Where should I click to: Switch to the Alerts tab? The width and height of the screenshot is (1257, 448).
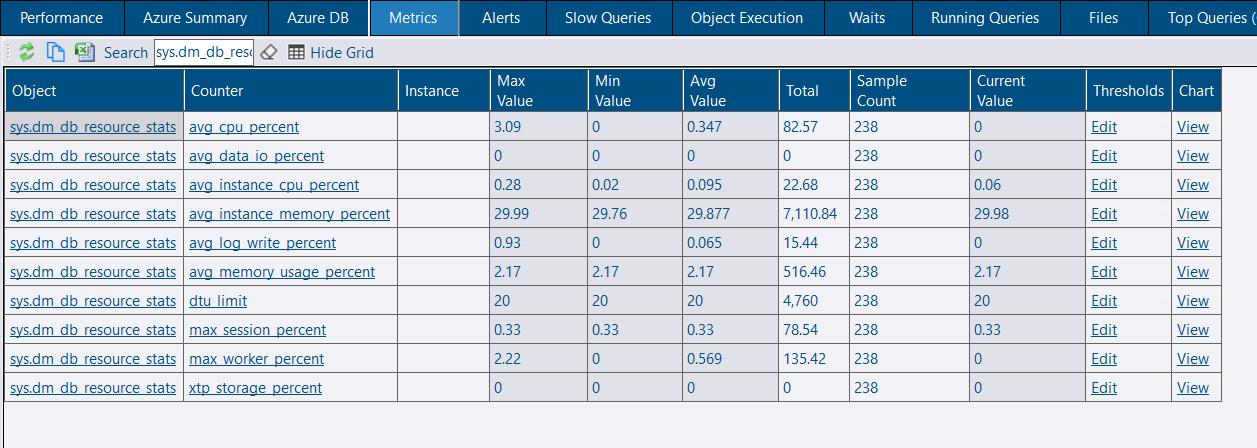[501, 18]
